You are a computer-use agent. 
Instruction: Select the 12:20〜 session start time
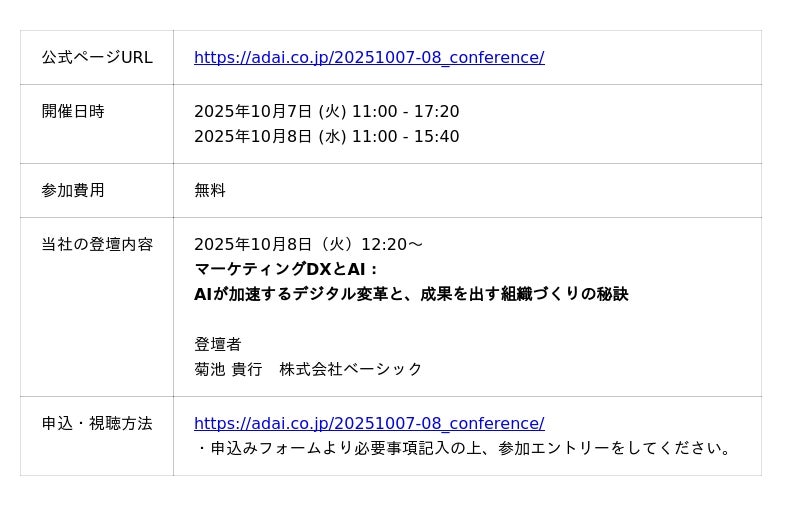click(x=391, y=245)
